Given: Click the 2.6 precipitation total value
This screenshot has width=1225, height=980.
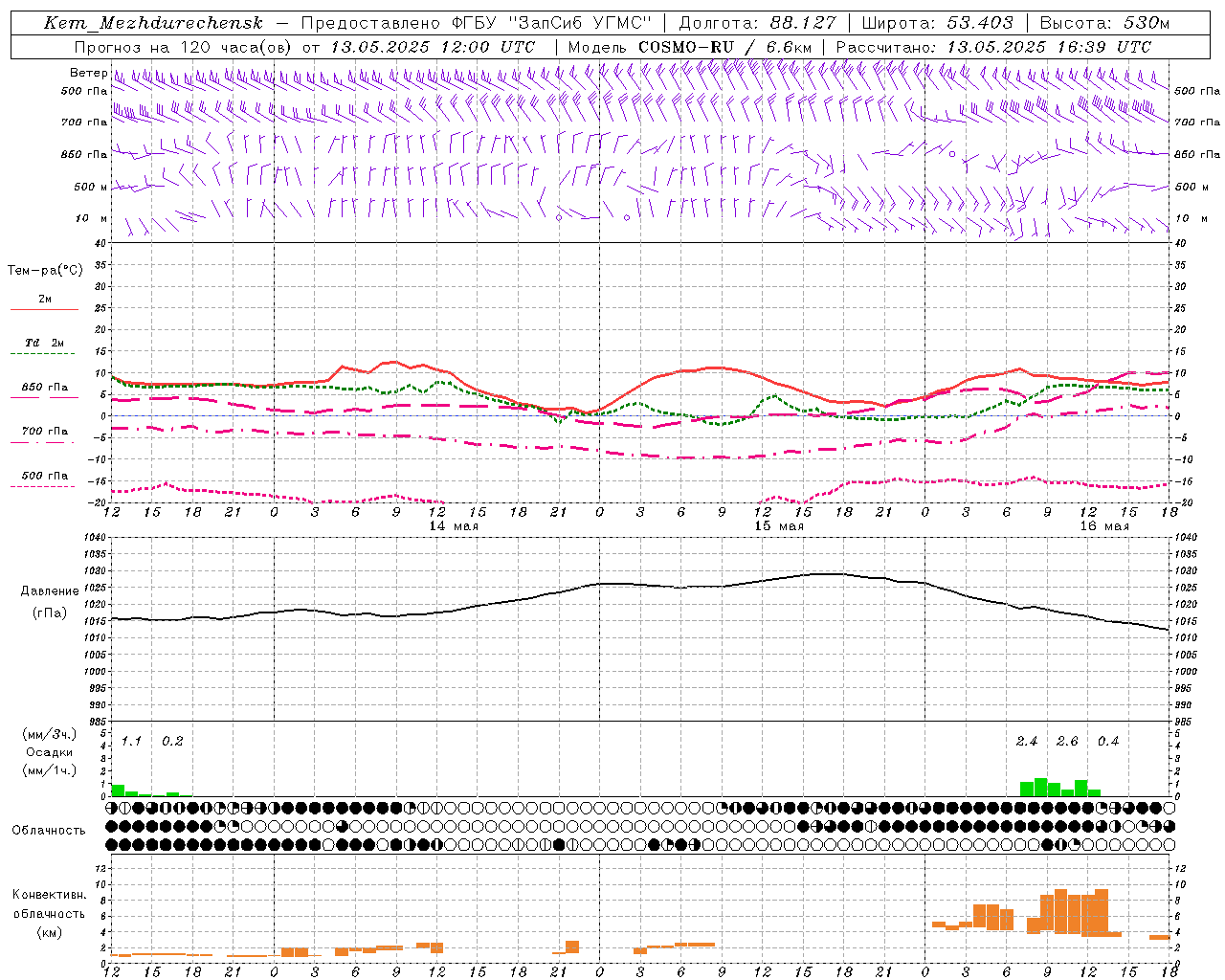Looking at the screenshot, I should point(1067,742).
